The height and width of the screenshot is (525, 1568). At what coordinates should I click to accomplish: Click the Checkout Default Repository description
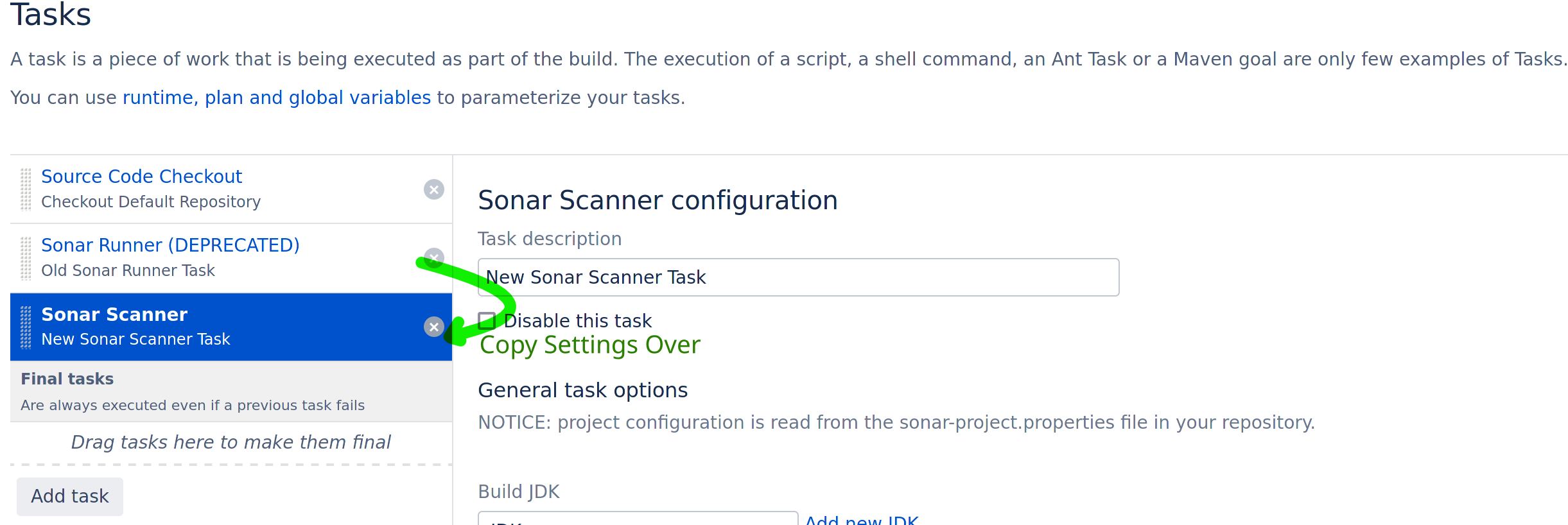click(151, 202)
